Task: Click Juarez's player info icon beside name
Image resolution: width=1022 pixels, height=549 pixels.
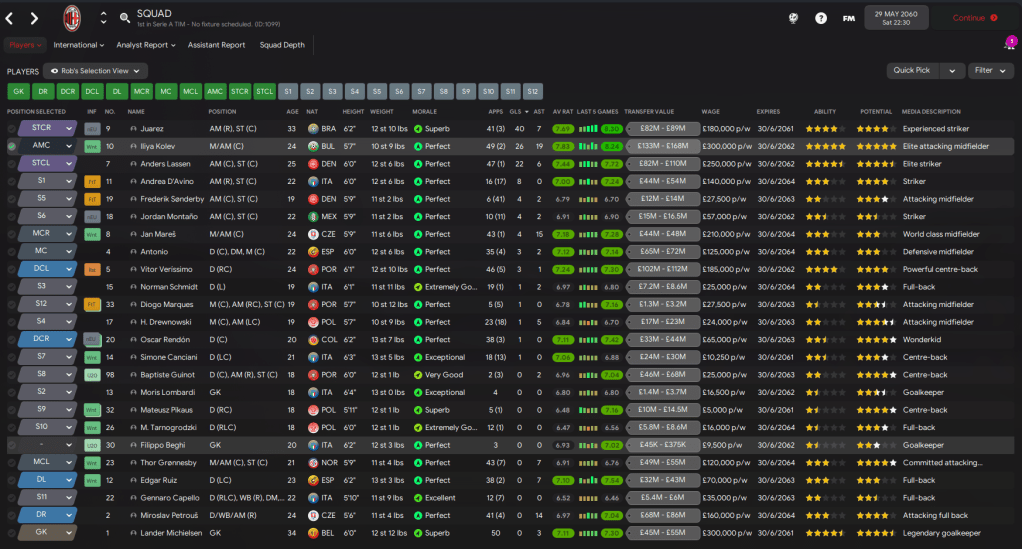Action: [133, 129]
